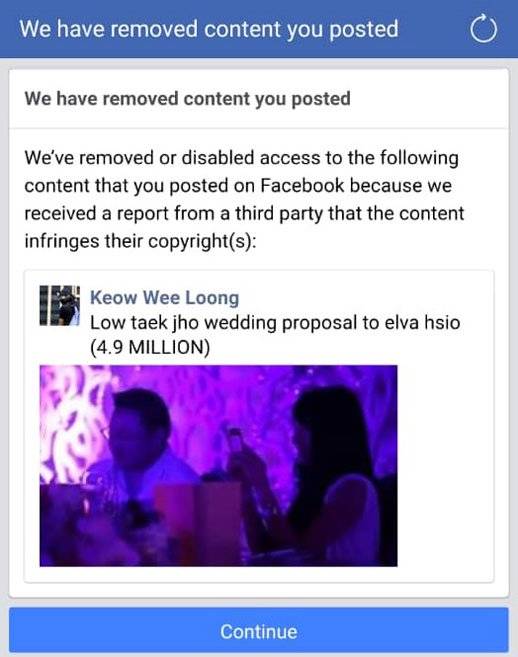Tap the "(4.9 MILLION)" caption text
Viewport: 518px width, 657px height.
click(x=150, y=347)
